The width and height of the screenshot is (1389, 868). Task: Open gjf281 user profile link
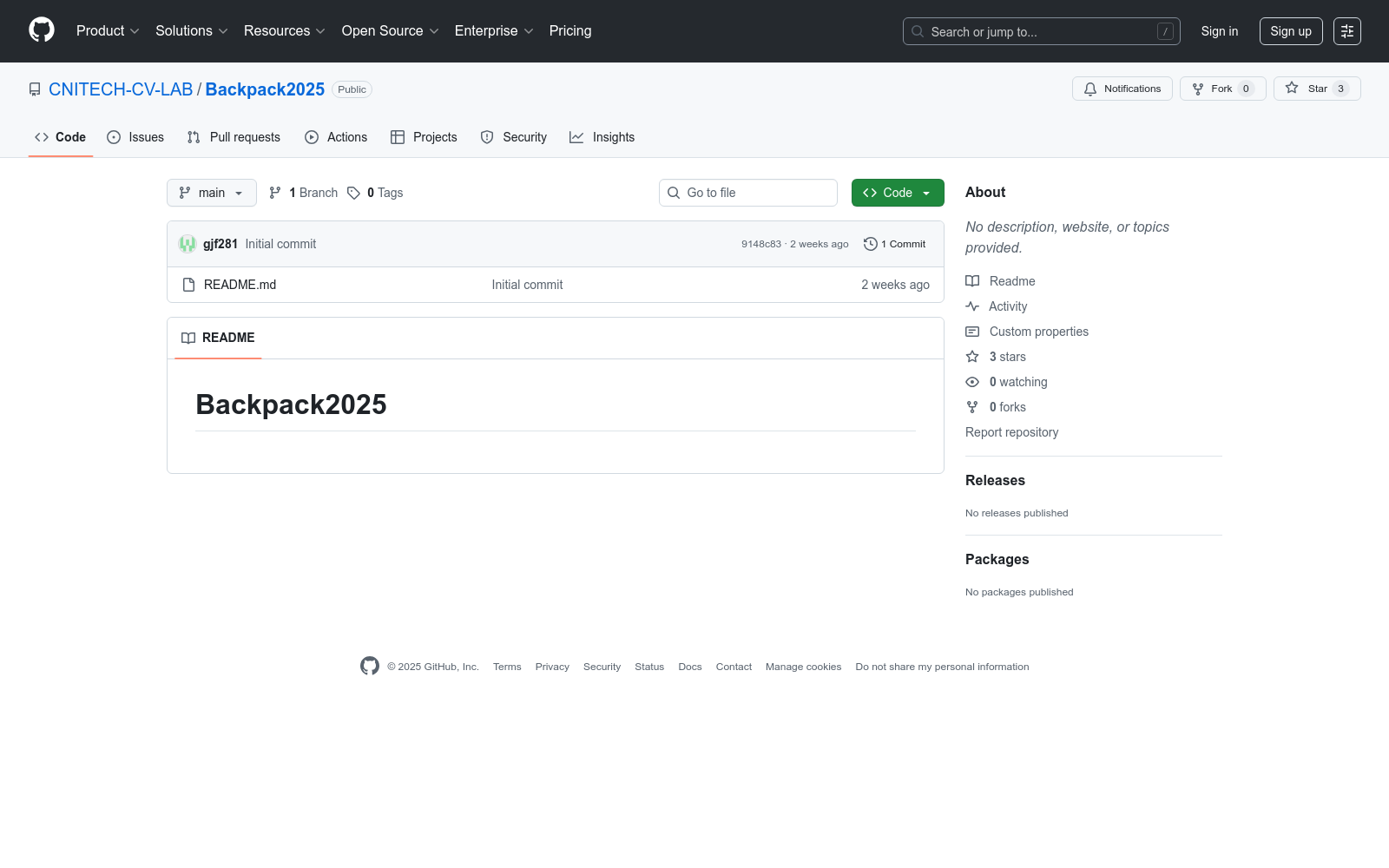pos(221,244)
